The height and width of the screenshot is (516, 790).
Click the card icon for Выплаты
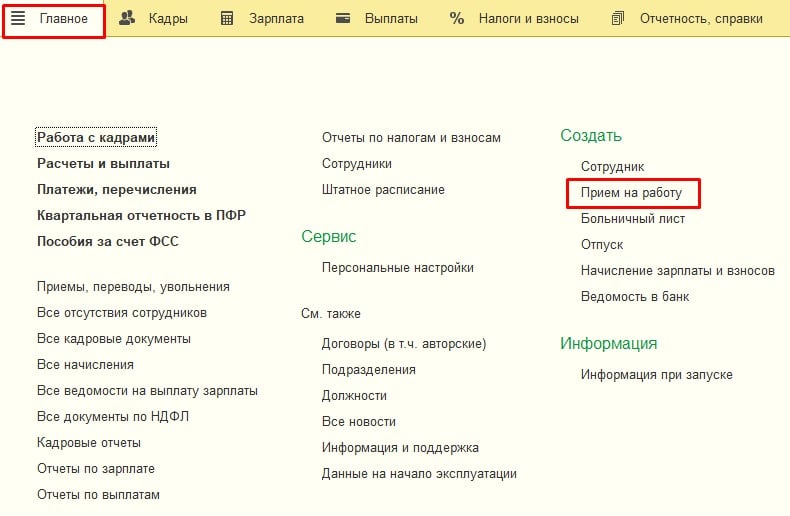(x=343, y=19)
